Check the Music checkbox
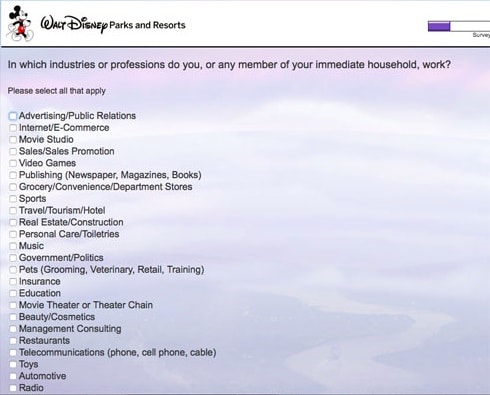Screen dimensions: 490x395 pos(13,246)
